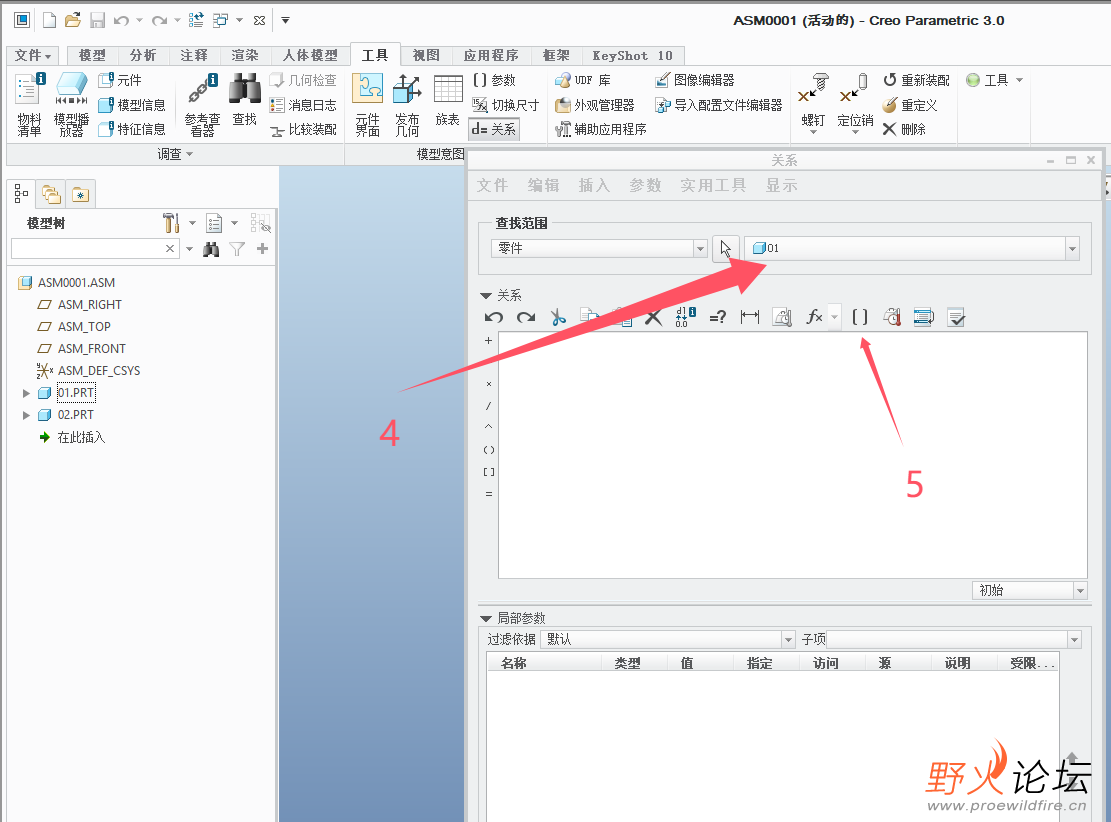Click the d= 关系 relations ribbon button
1111x822 pixels.
494,129
